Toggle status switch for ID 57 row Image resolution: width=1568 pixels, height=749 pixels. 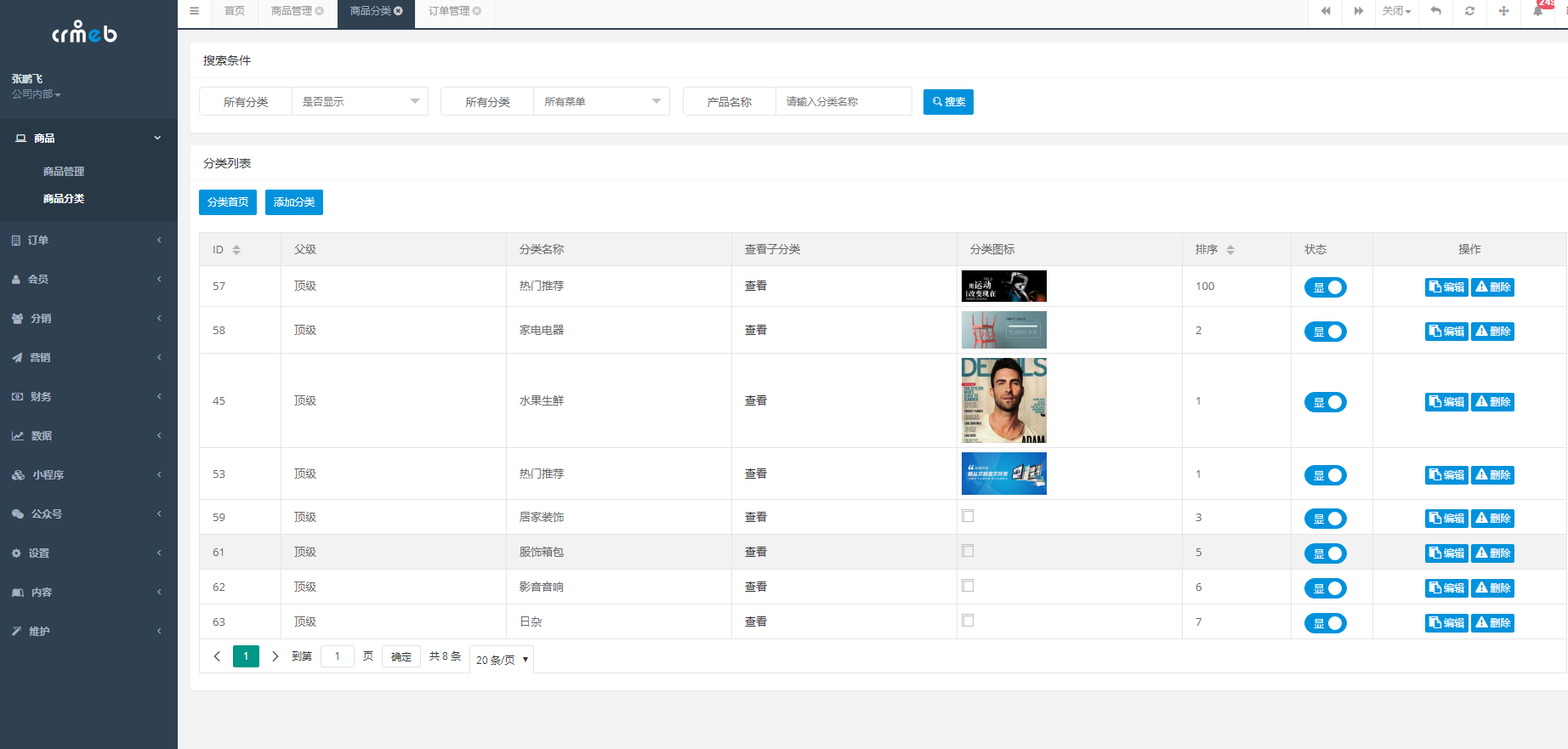pyautogui.click(x=1325, y=287)
